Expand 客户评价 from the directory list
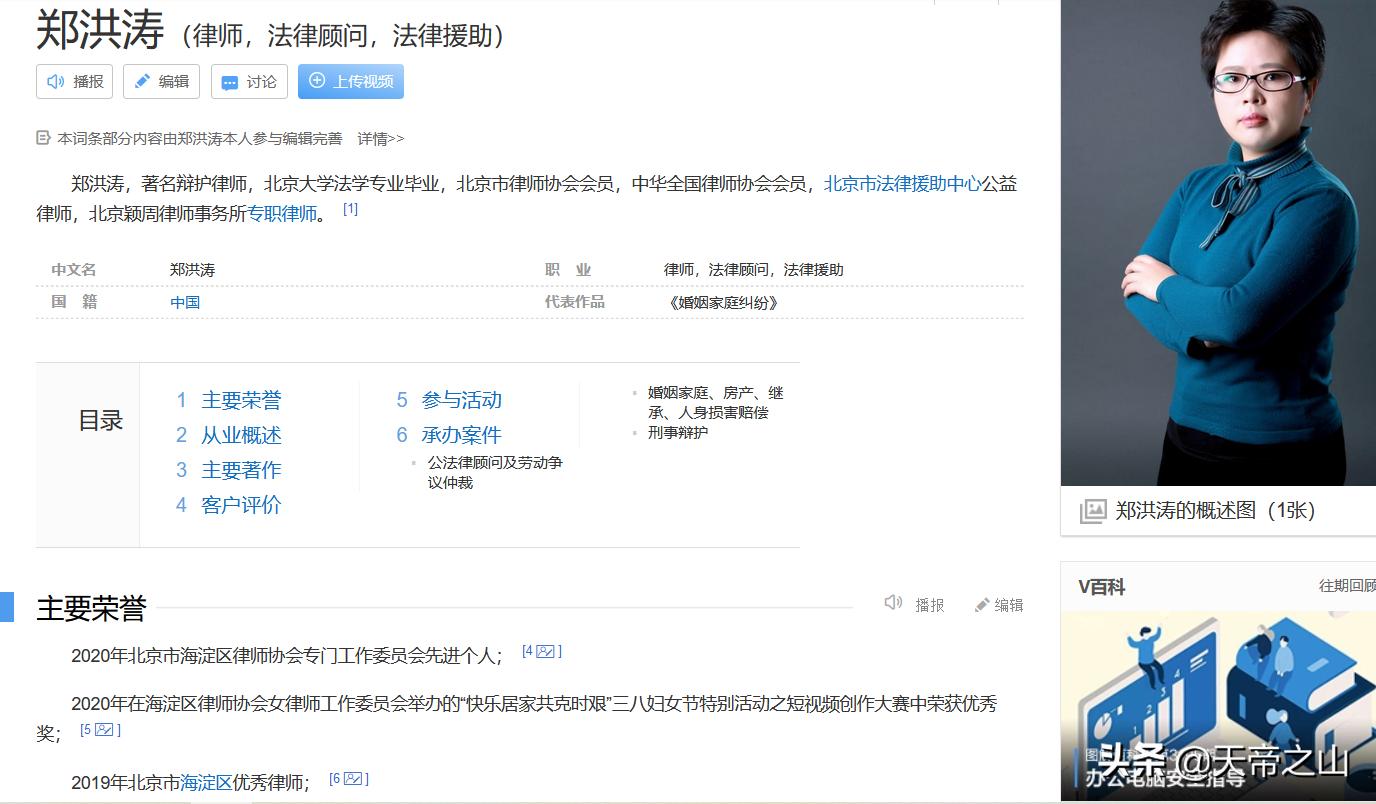Image resolution: width=1376 pixels, height=804 pixels. click(241, 505)
